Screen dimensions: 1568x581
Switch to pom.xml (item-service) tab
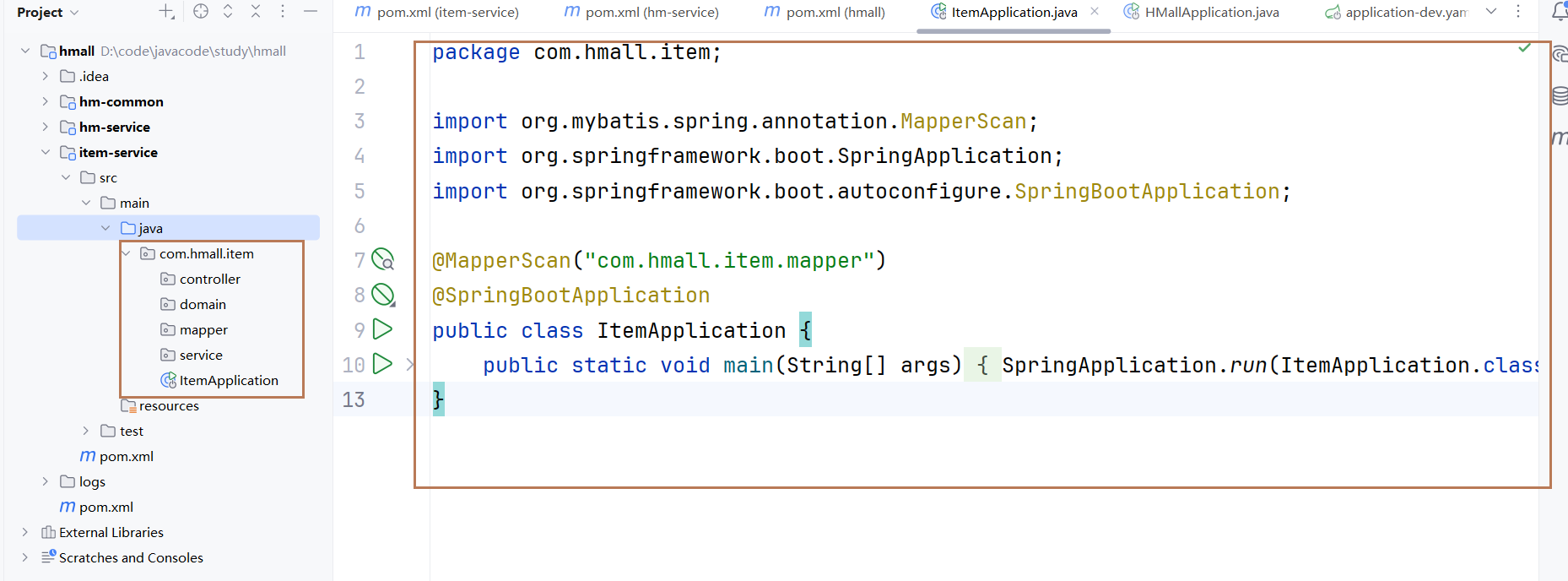click(x=437, y=12)
